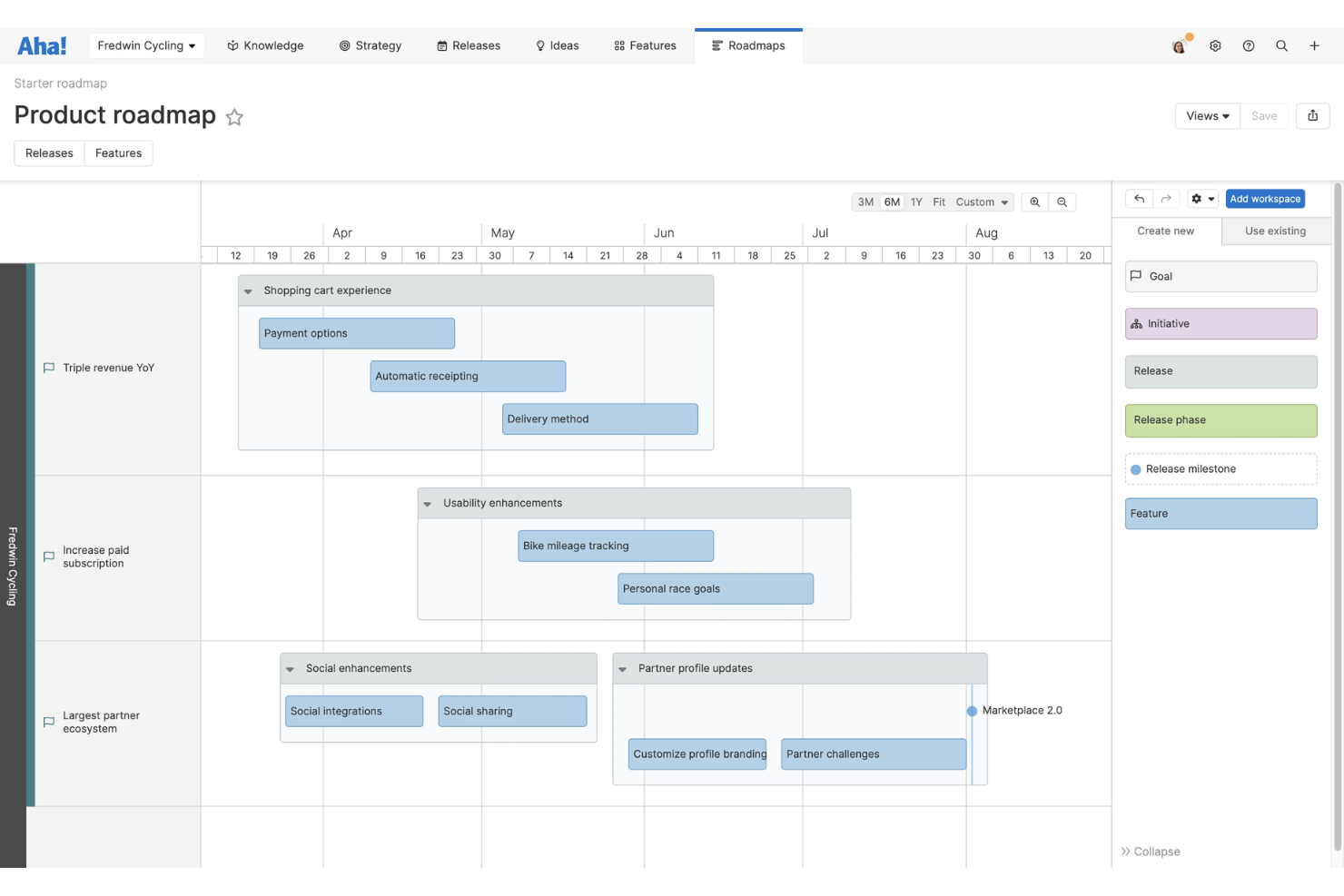Open the Fredwin Cycling workspace dropdown
Image resolution: width=1344 pixels, height=896 pixels.
pyautogui.click(x=146, y=45)
